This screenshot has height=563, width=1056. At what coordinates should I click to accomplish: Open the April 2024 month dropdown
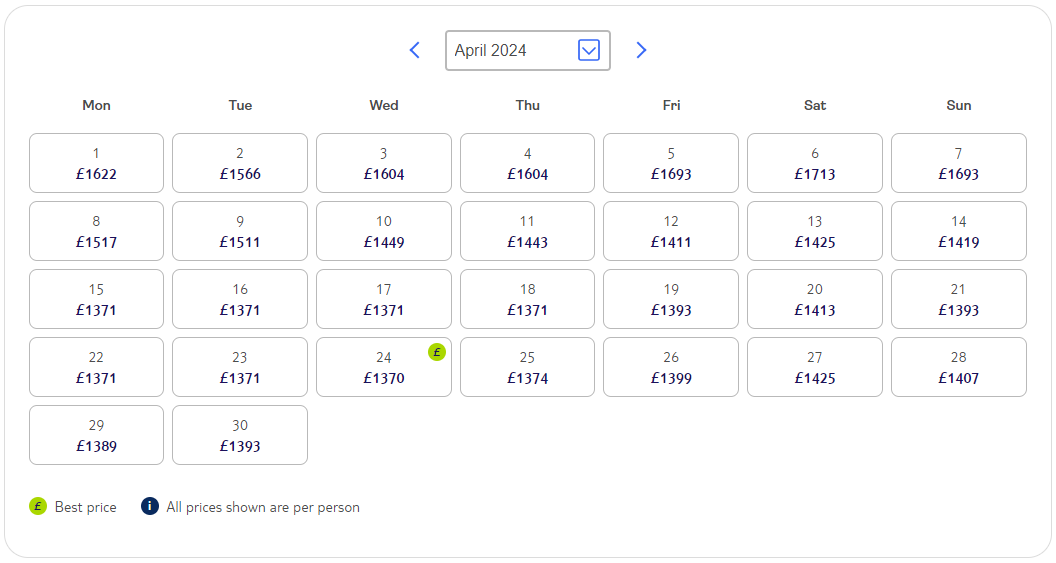[527, 51]
